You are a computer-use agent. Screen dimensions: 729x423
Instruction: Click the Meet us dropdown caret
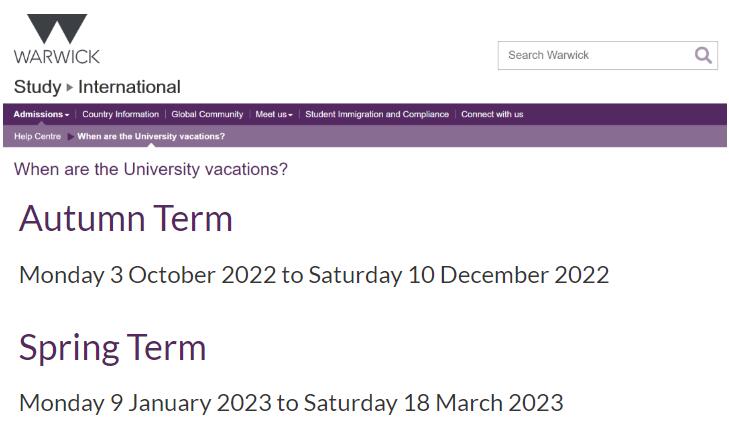tap(291, 115)
